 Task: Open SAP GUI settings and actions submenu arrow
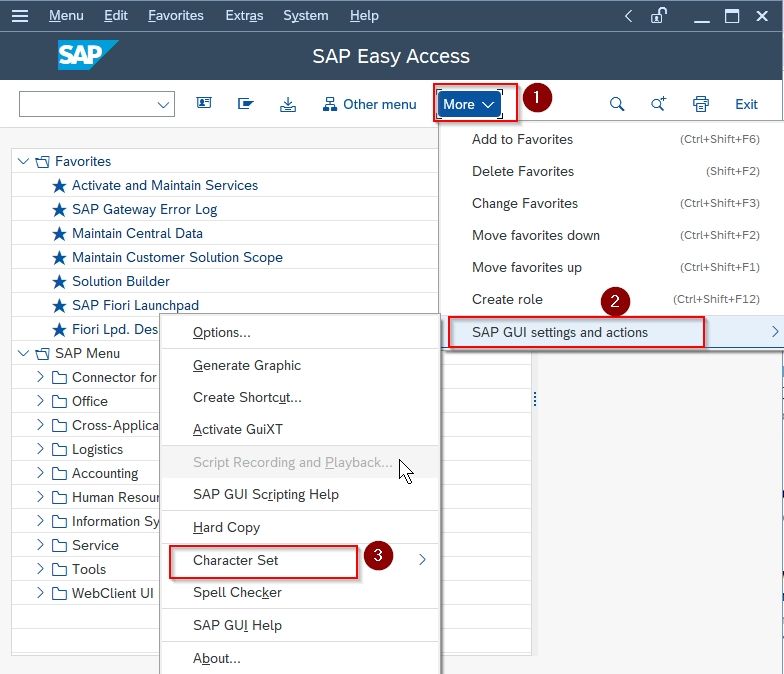pyautogui.click(x=774, y=332)
